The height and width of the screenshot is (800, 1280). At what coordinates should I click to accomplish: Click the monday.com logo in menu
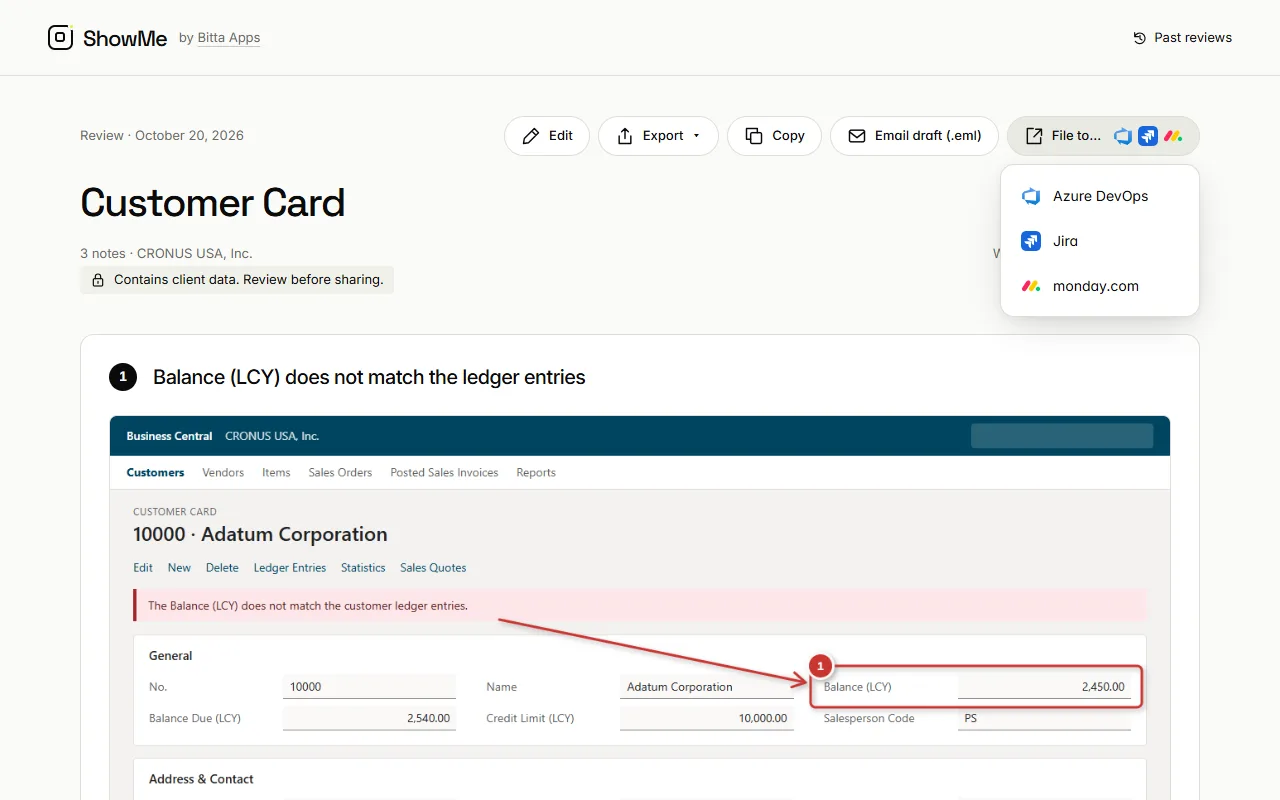pyautogui.click(x=1031, y=286)
